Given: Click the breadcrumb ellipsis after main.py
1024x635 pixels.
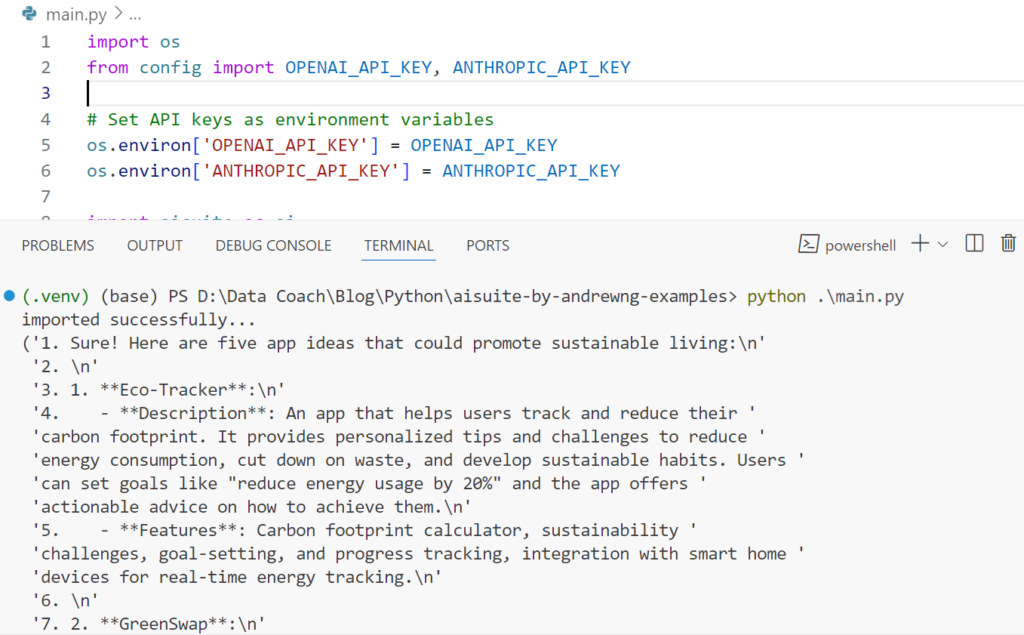Looking at the screenshot, I should pyautogui.click(x=135, y=14).
